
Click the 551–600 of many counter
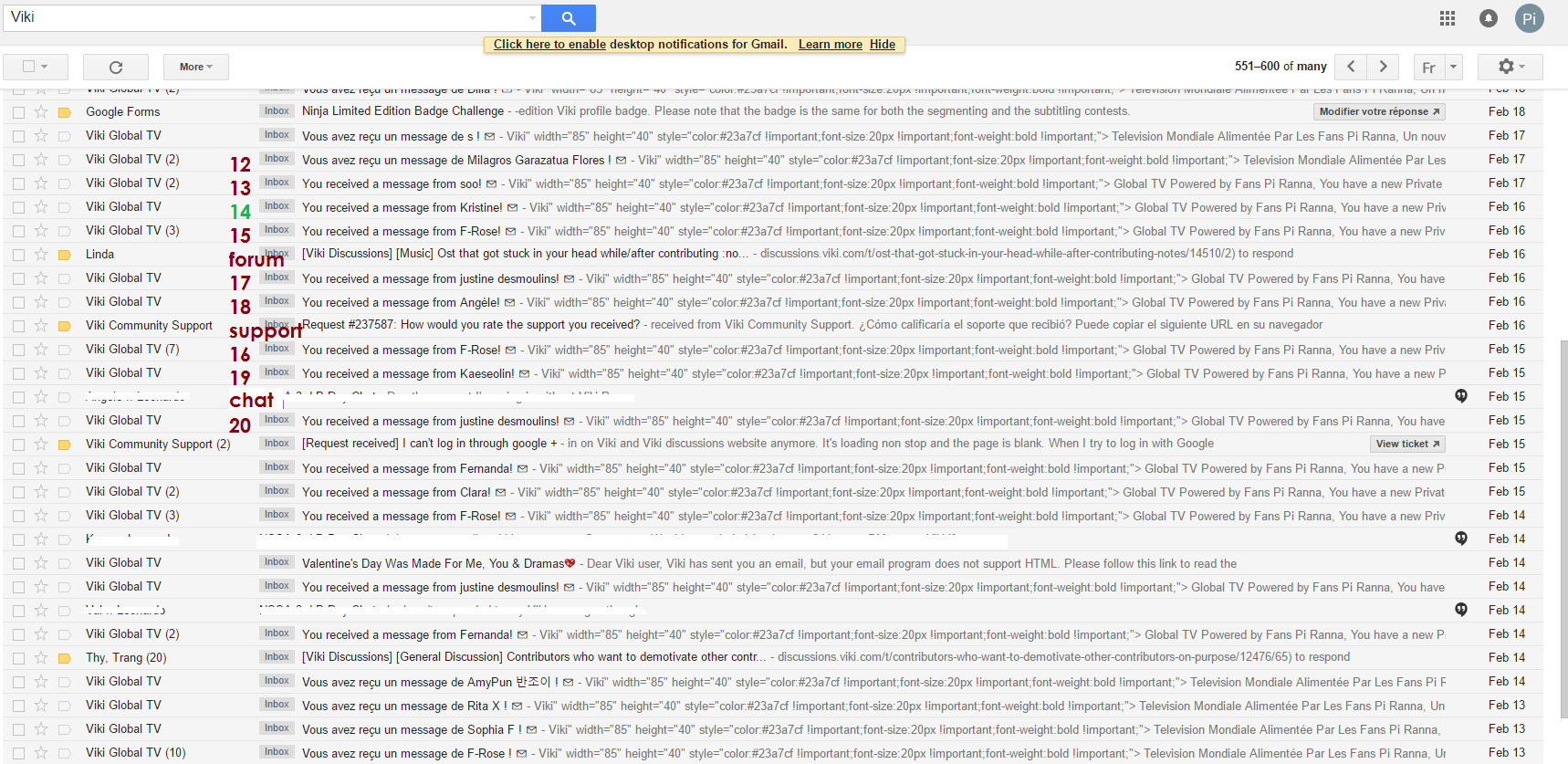(x=1281, y=67)
